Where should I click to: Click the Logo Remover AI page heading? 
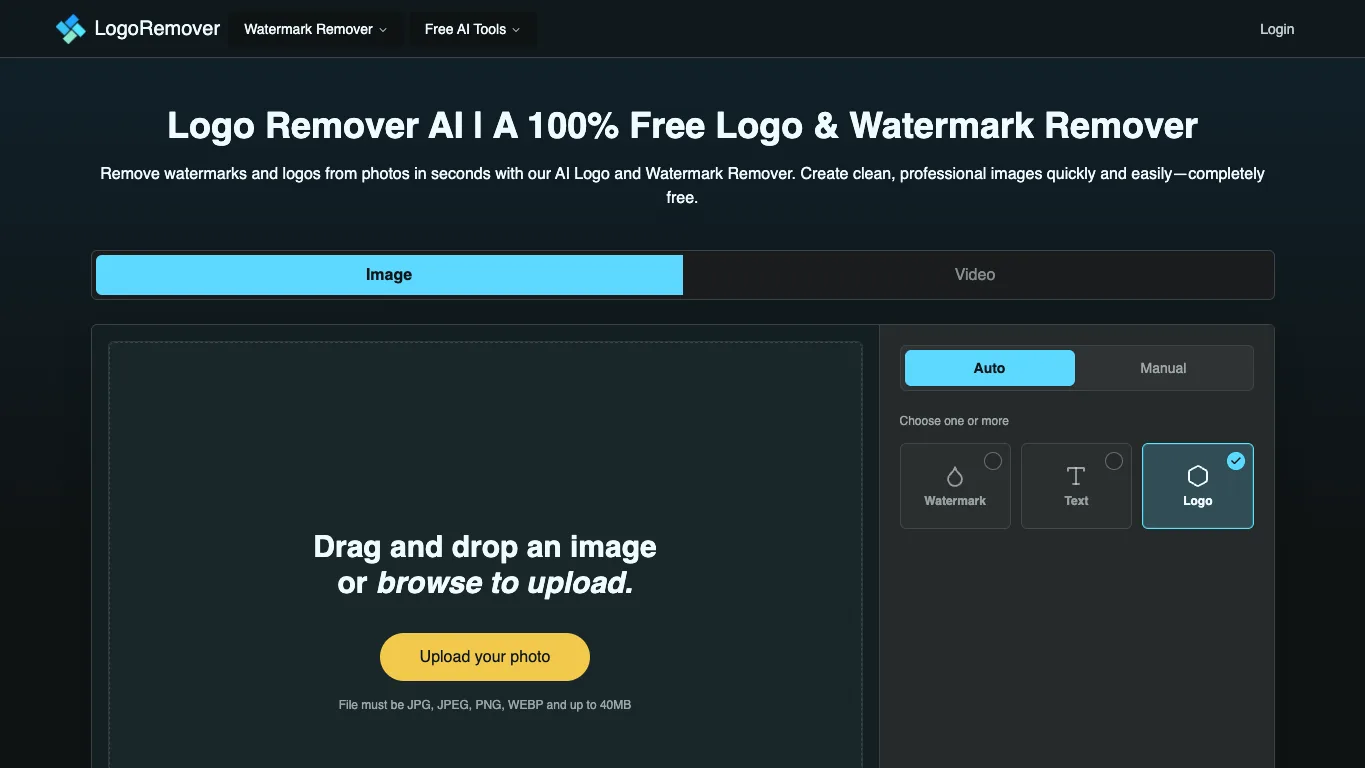(x=682, y=126)
